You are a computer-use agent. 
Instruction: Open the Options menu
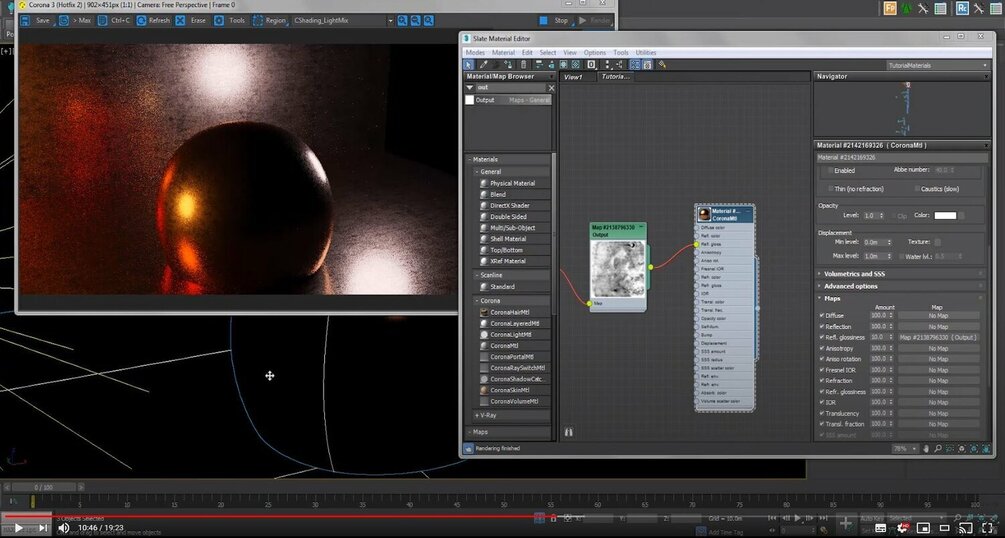point(594,53)
